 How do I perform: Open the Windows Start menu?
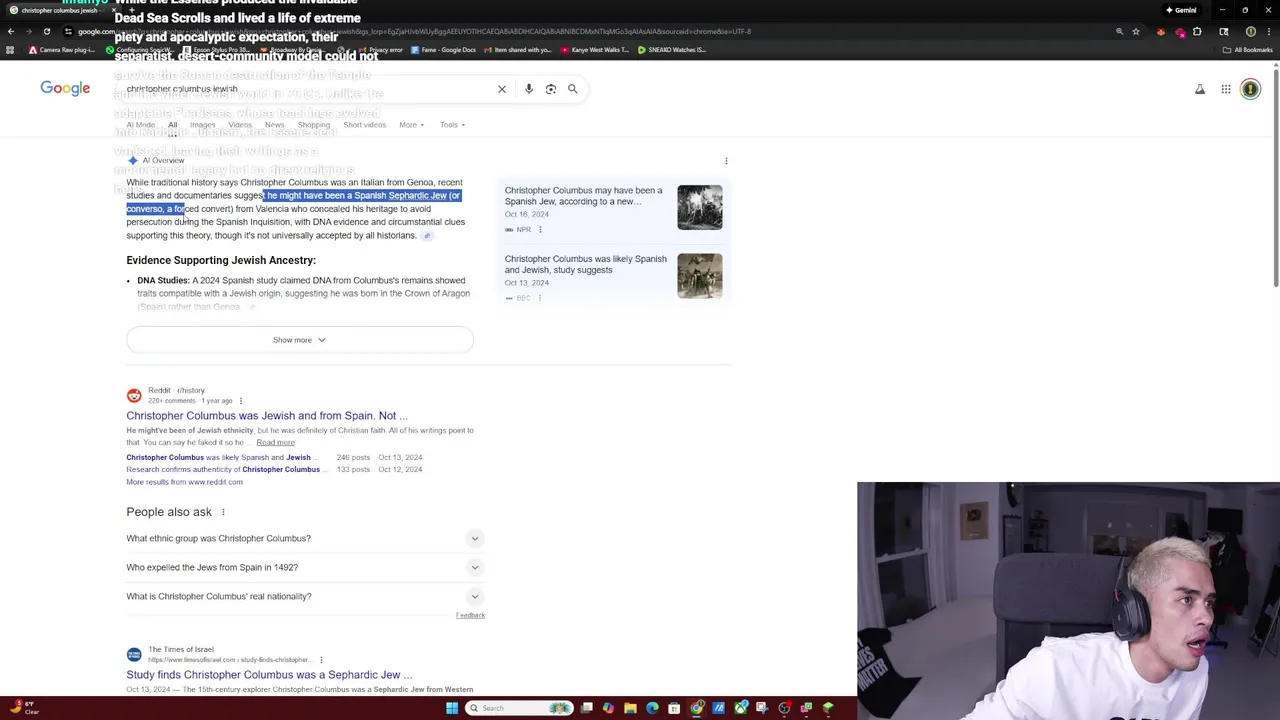coord(452,708)
